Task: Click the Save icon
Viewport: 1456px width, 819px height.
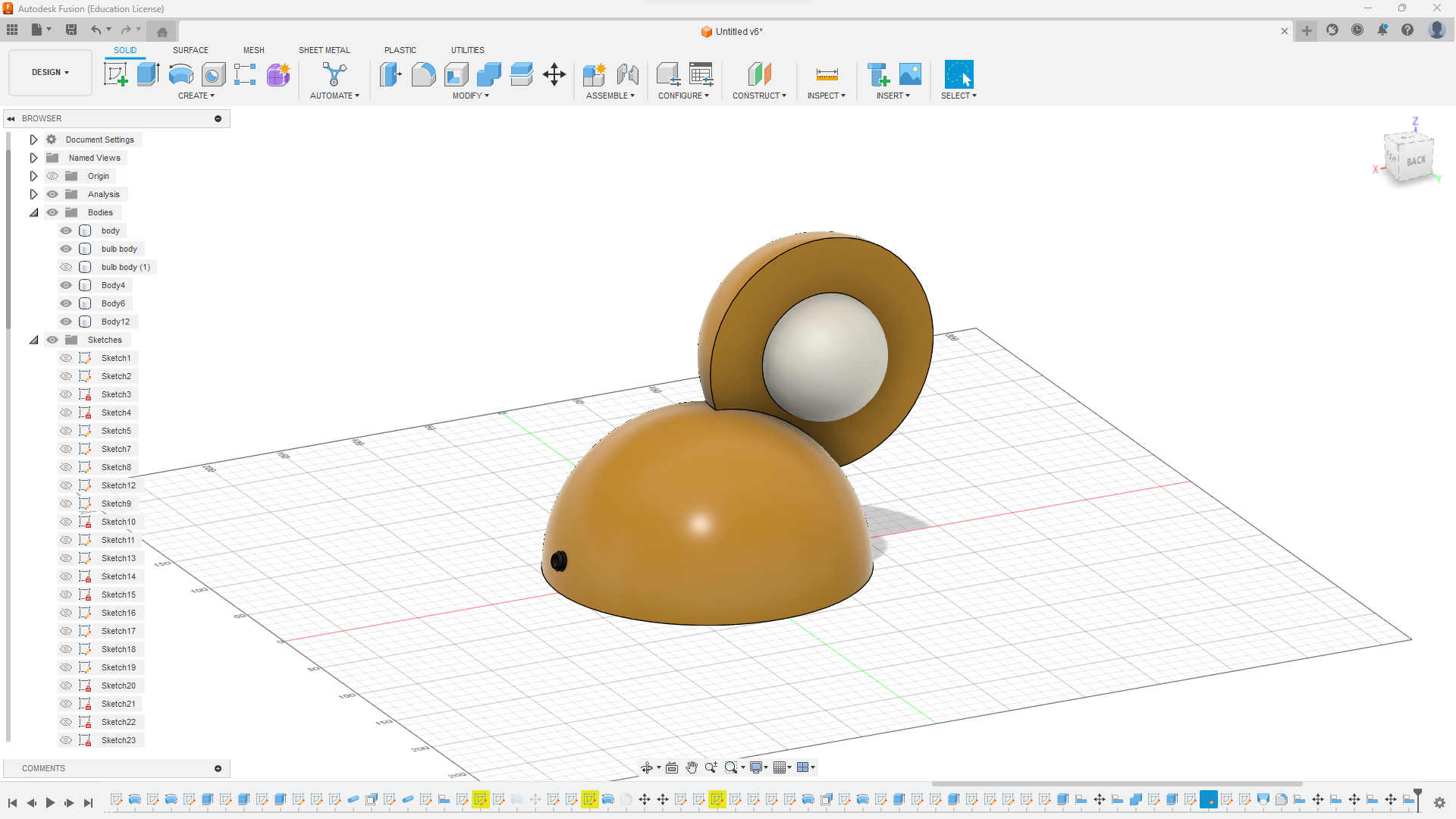Action: tap(71, 30)
